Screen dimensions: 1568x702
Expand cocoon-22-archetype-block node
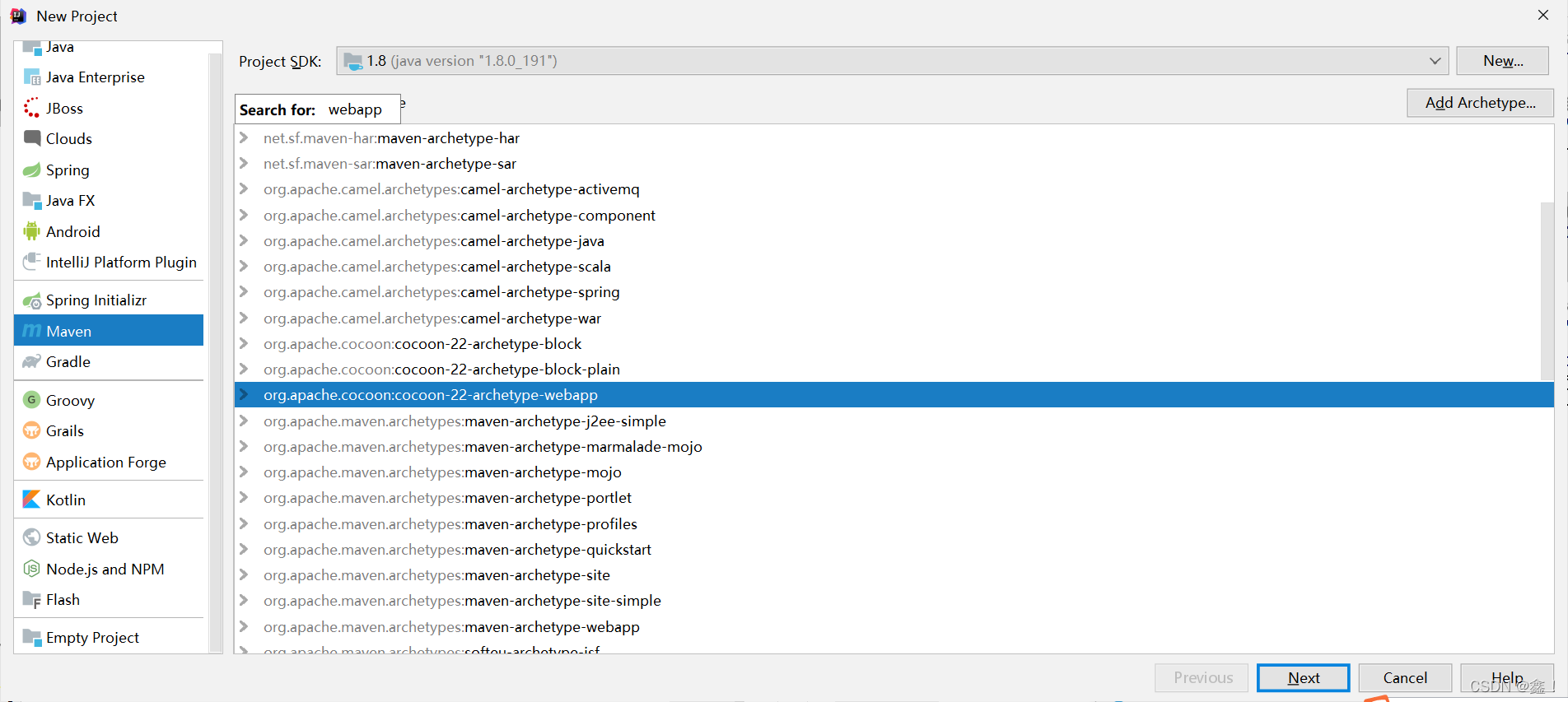pyautogui.click(x=244, y=344)
